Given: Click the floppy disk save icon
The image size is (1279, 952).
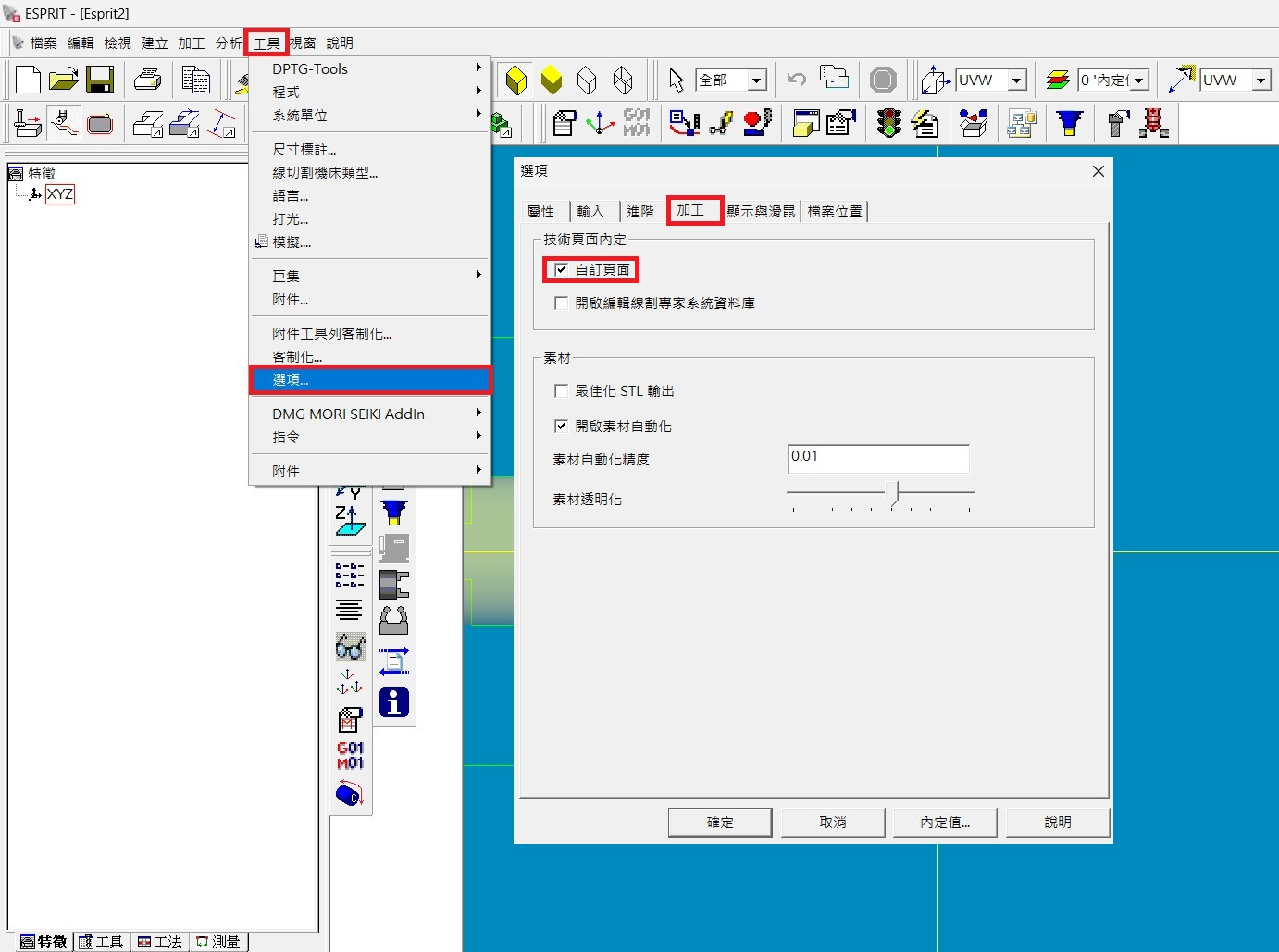Looking at the screenshot, I should (99, 80).
